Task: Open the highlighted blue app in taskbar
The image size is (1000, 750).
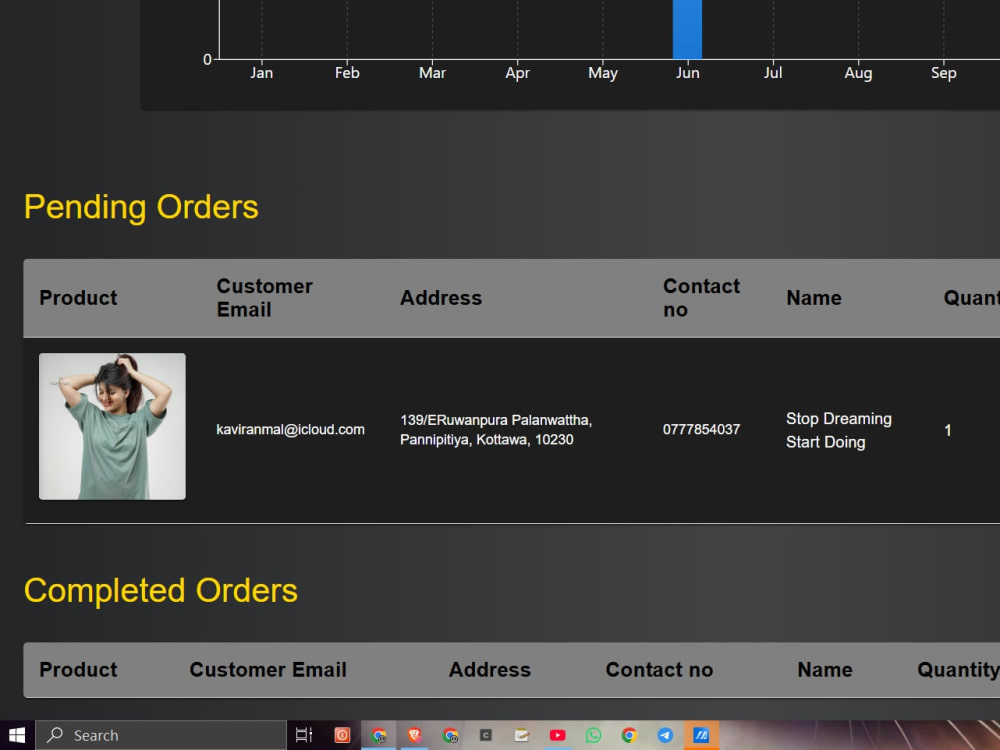Action: (702, 735)
